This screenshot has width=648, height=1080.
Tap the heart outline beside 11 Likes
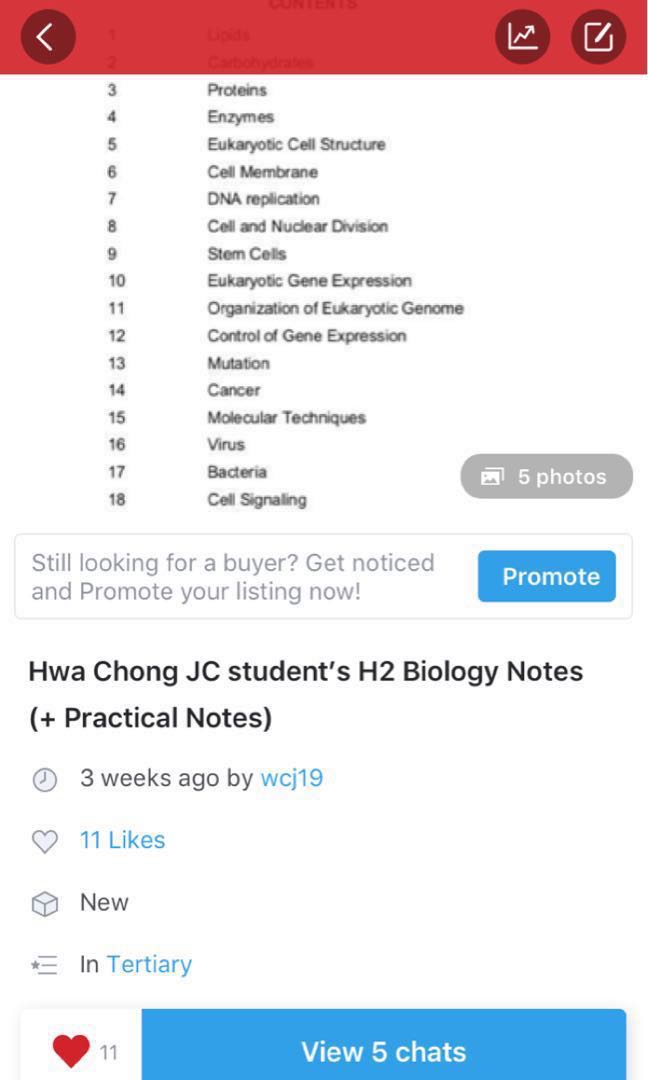[x=43, y=840]
